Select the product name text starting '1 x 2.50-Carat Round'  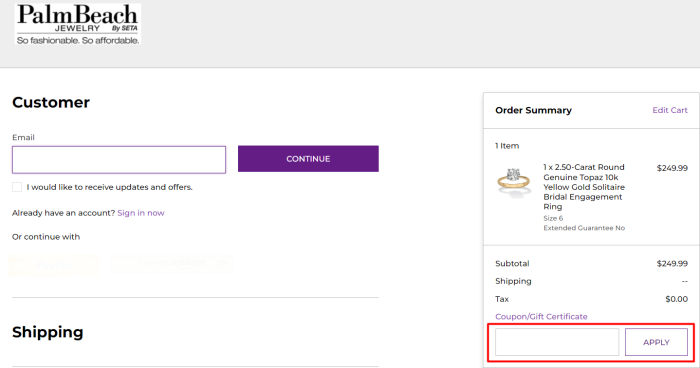[584, 187]
